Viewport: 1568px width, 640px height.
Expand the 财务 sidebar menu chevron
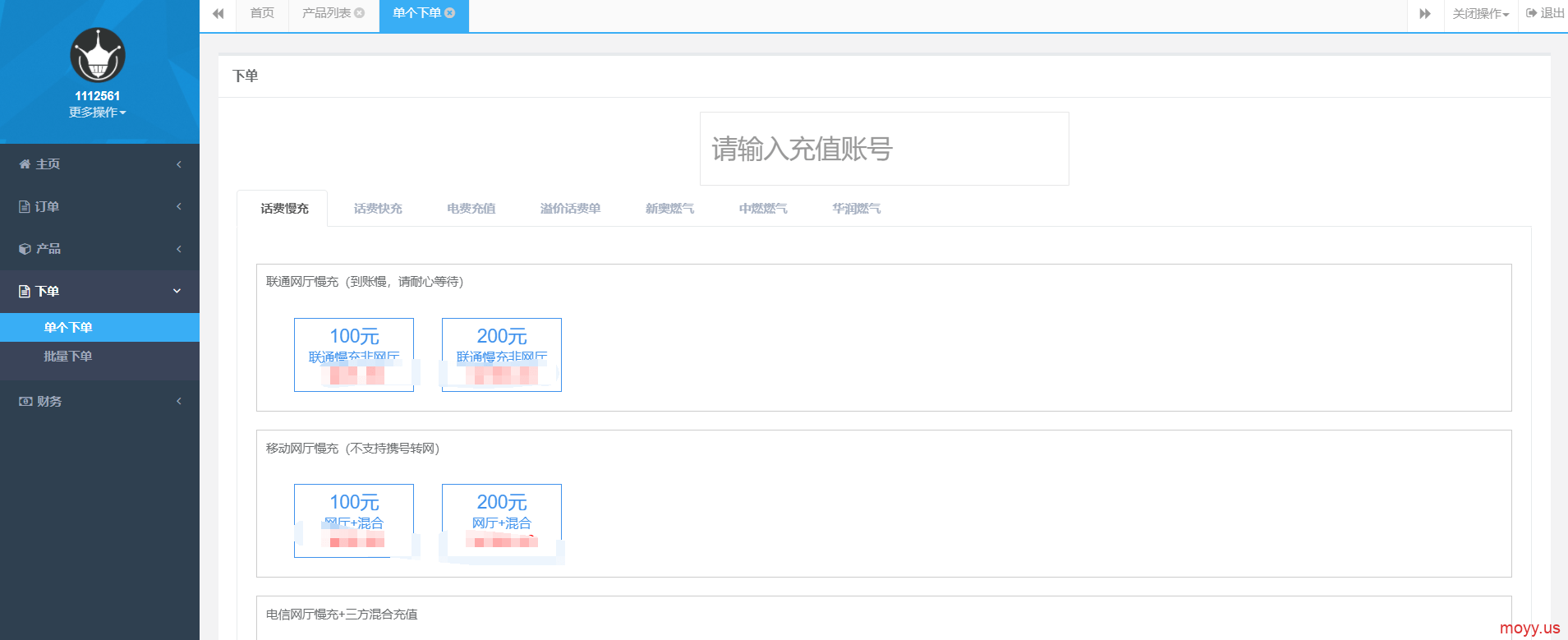tap(179, 401)
